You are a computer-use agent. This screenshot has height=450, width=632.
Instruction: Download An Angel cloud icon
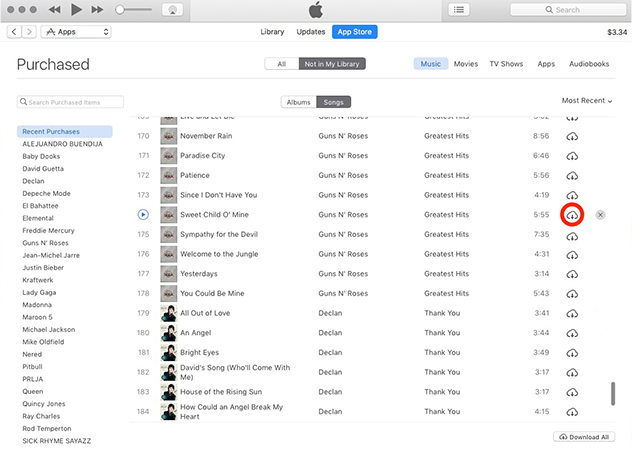(572, 333)
